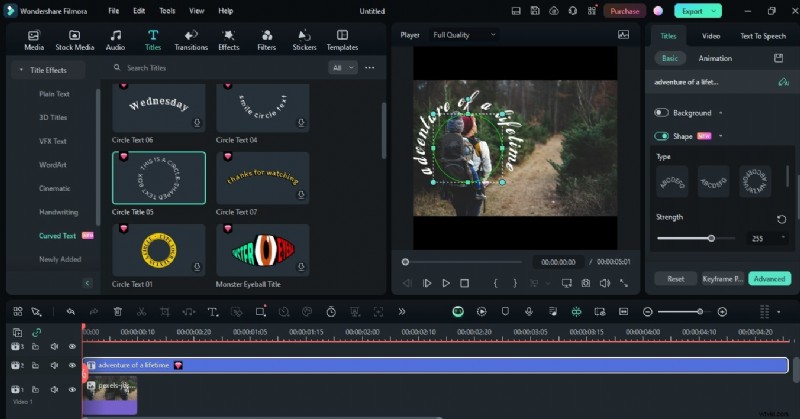Viewport: 800px width, 419px height.
Task: Disable the Shape toggle
Action: coord(661,136)
